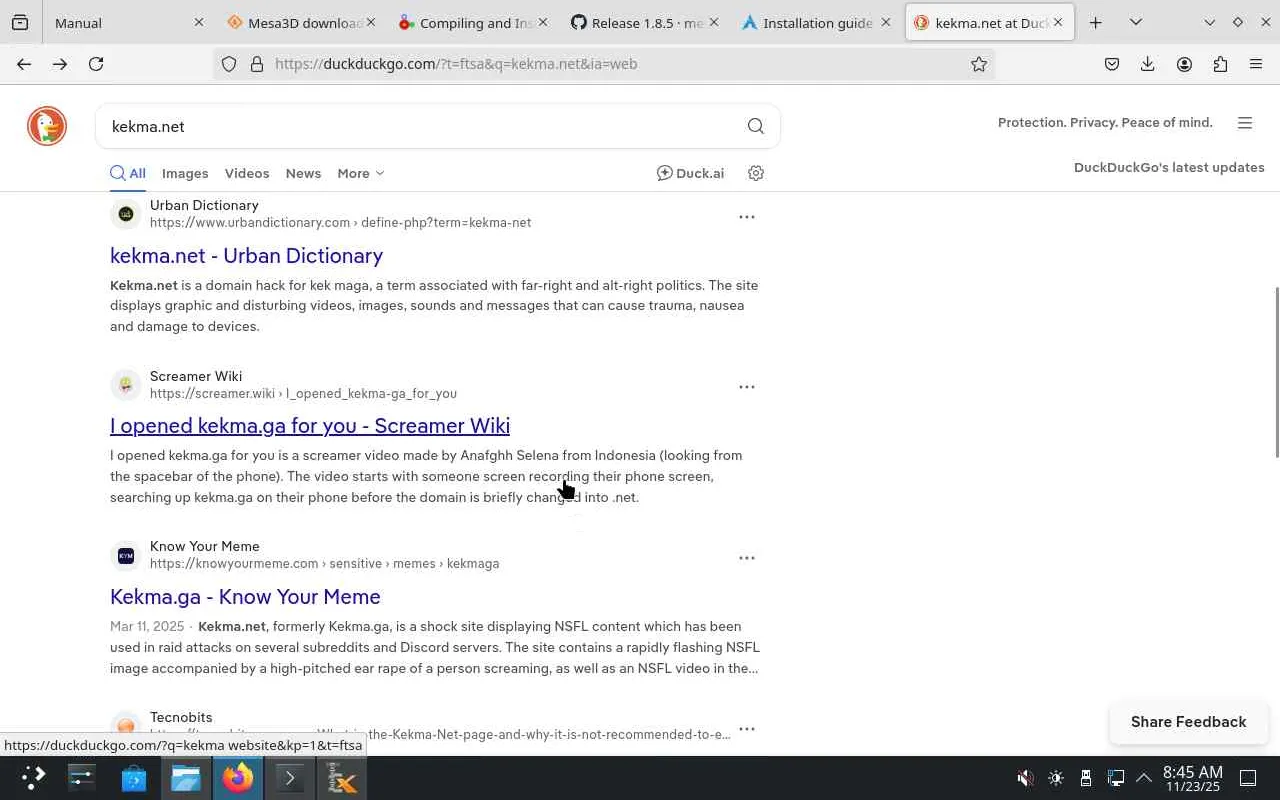
Task: Open options for the Know Your Meme result
Action: 747,558
